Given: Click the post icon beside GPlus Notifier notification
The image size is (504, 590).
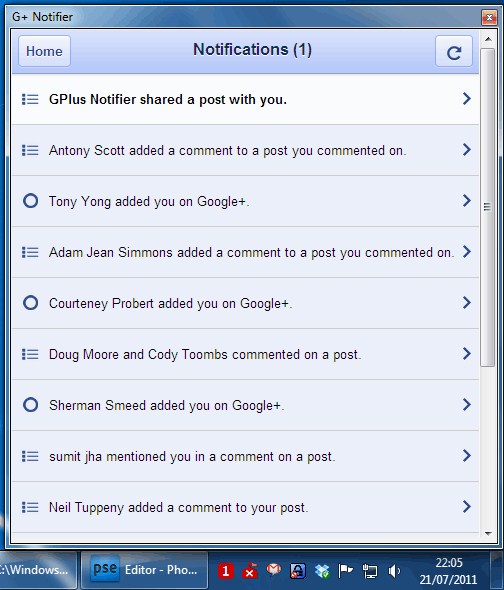Looking at the screenshot, I should [x=30, y=99].
